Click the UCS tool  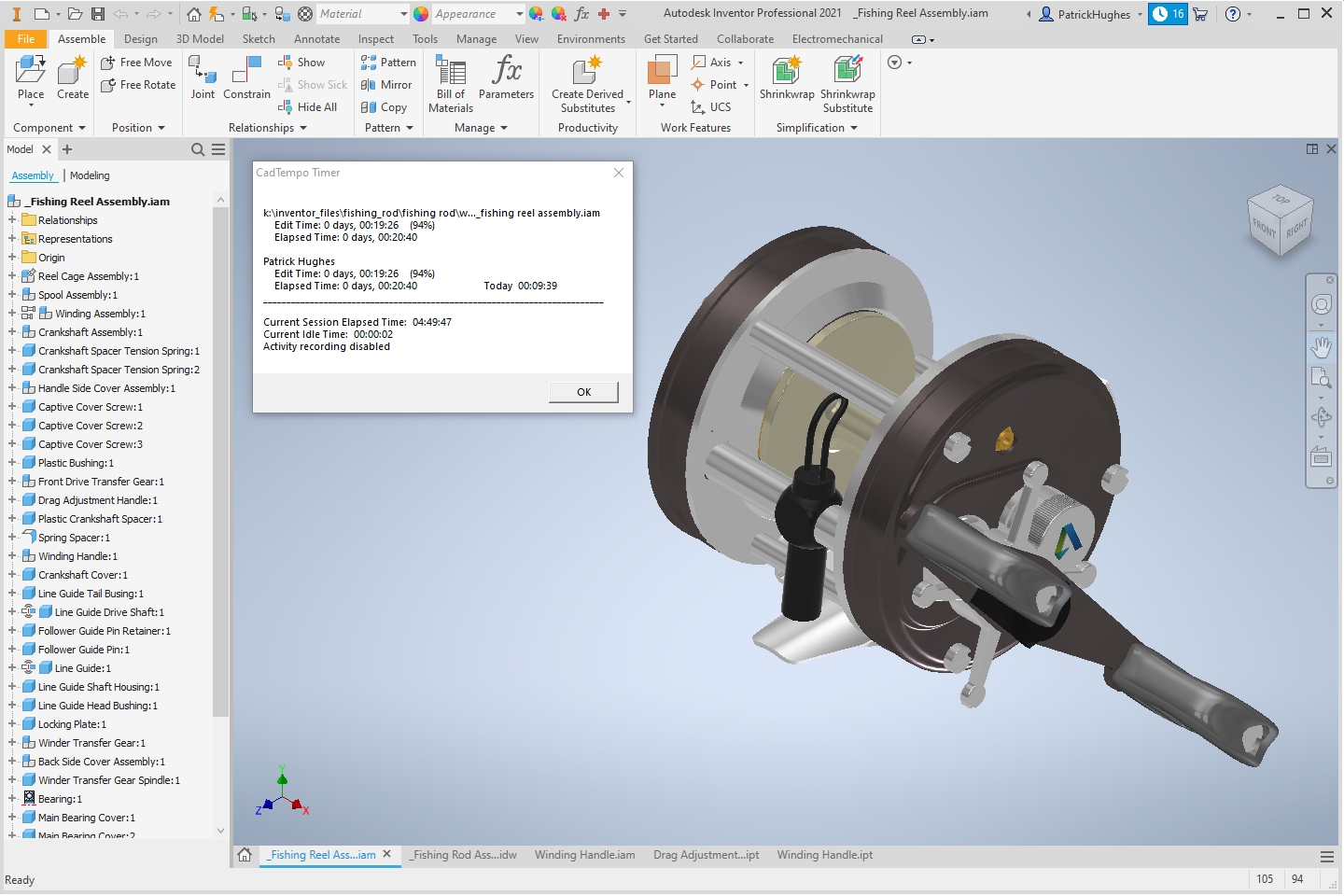pyautogui.click(x=711, y=107)
